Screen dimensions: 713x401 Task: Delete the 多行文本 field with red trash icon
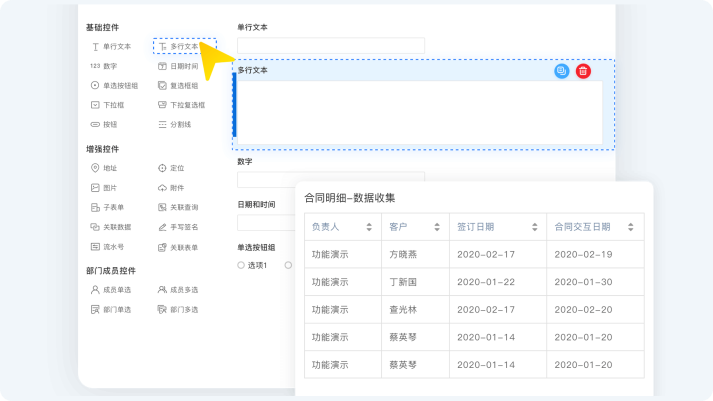coord(583,71)
